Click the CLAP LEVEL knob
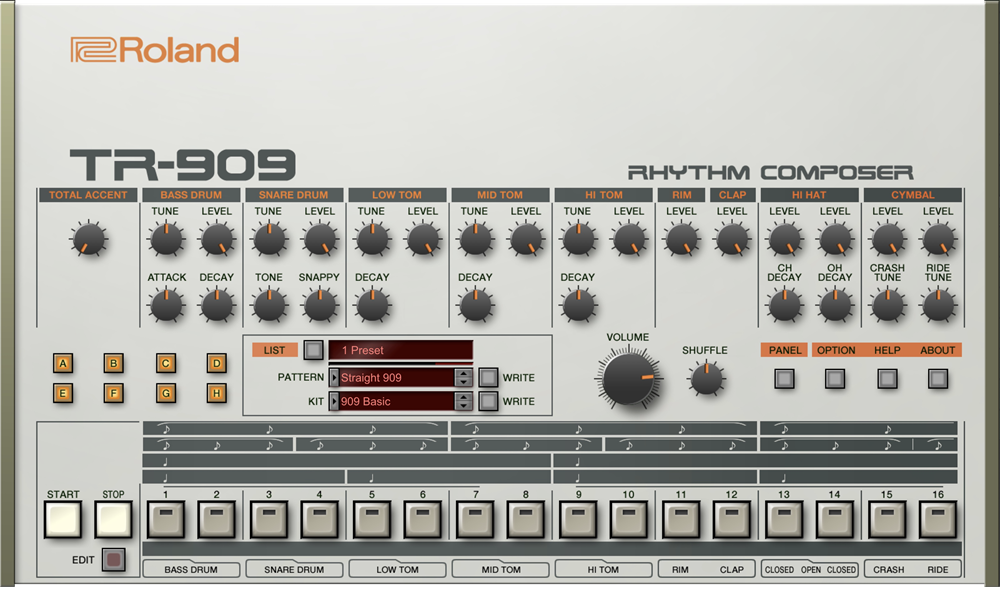1000x609 pixels. coord(732,240)
